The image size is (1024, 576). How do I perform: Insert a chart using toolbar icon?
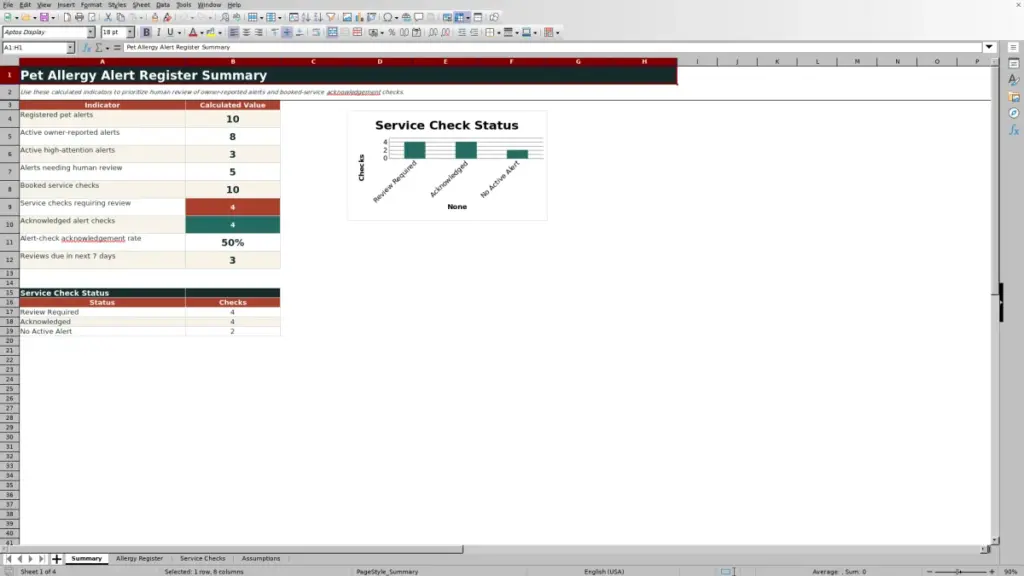coord(359,17)
